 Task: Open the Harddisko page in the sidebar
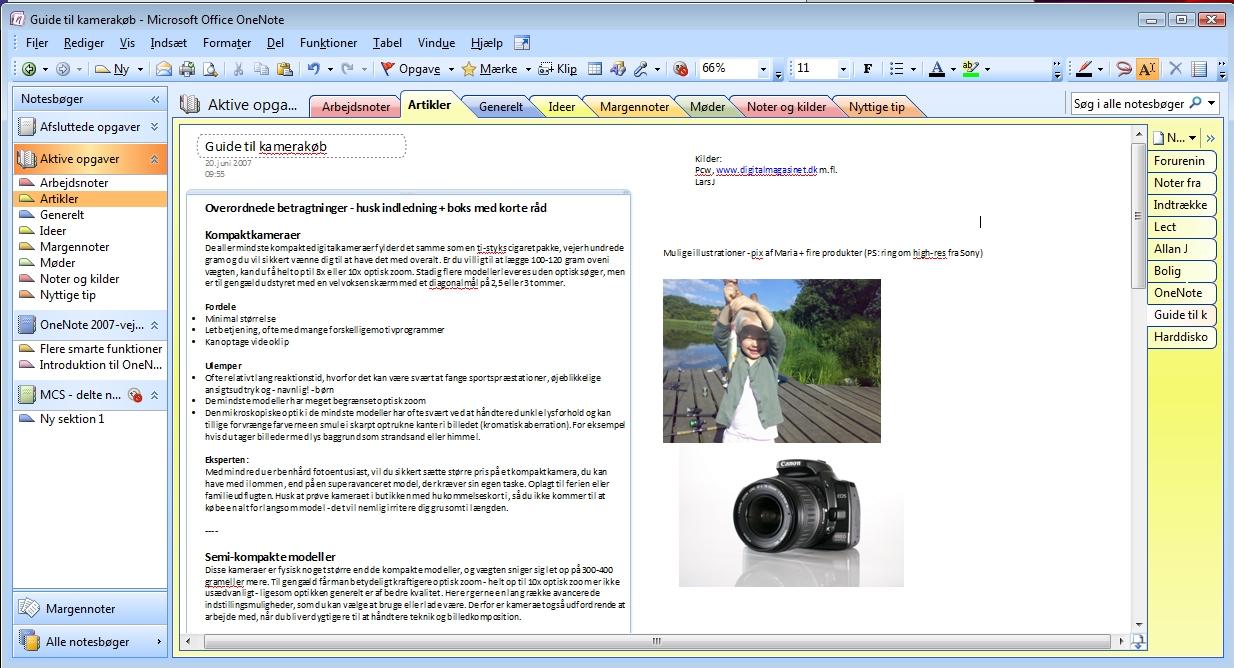1180,337
